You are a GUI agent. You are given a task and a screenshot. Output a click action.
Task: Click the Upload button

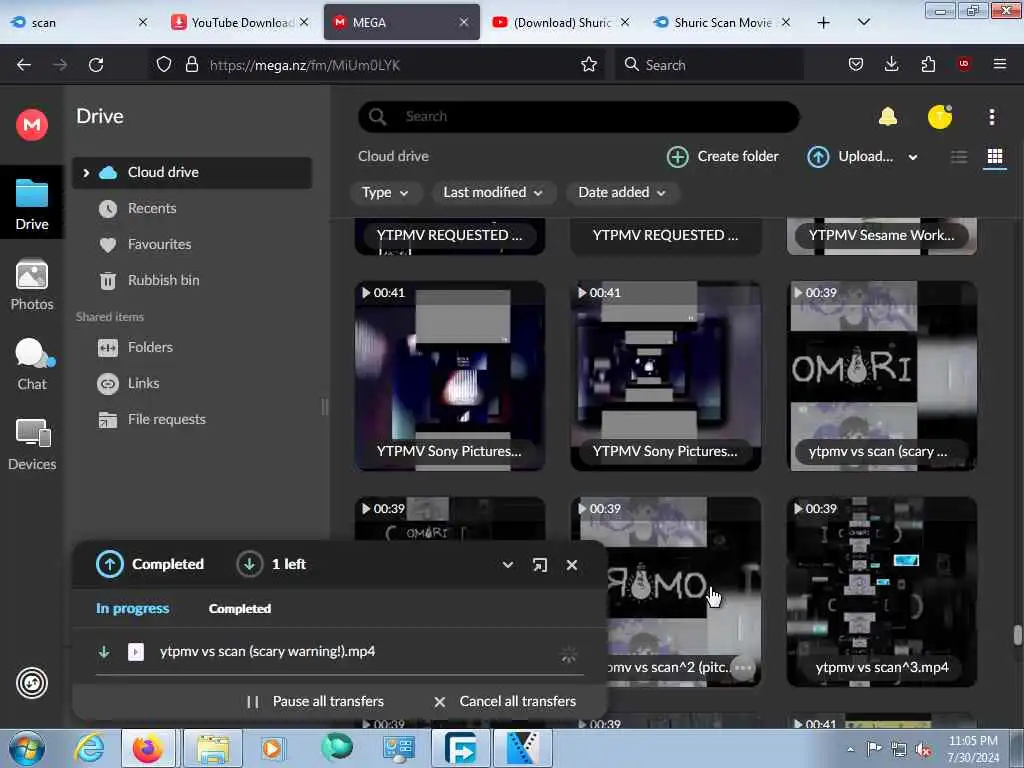(x=850, y=157)
